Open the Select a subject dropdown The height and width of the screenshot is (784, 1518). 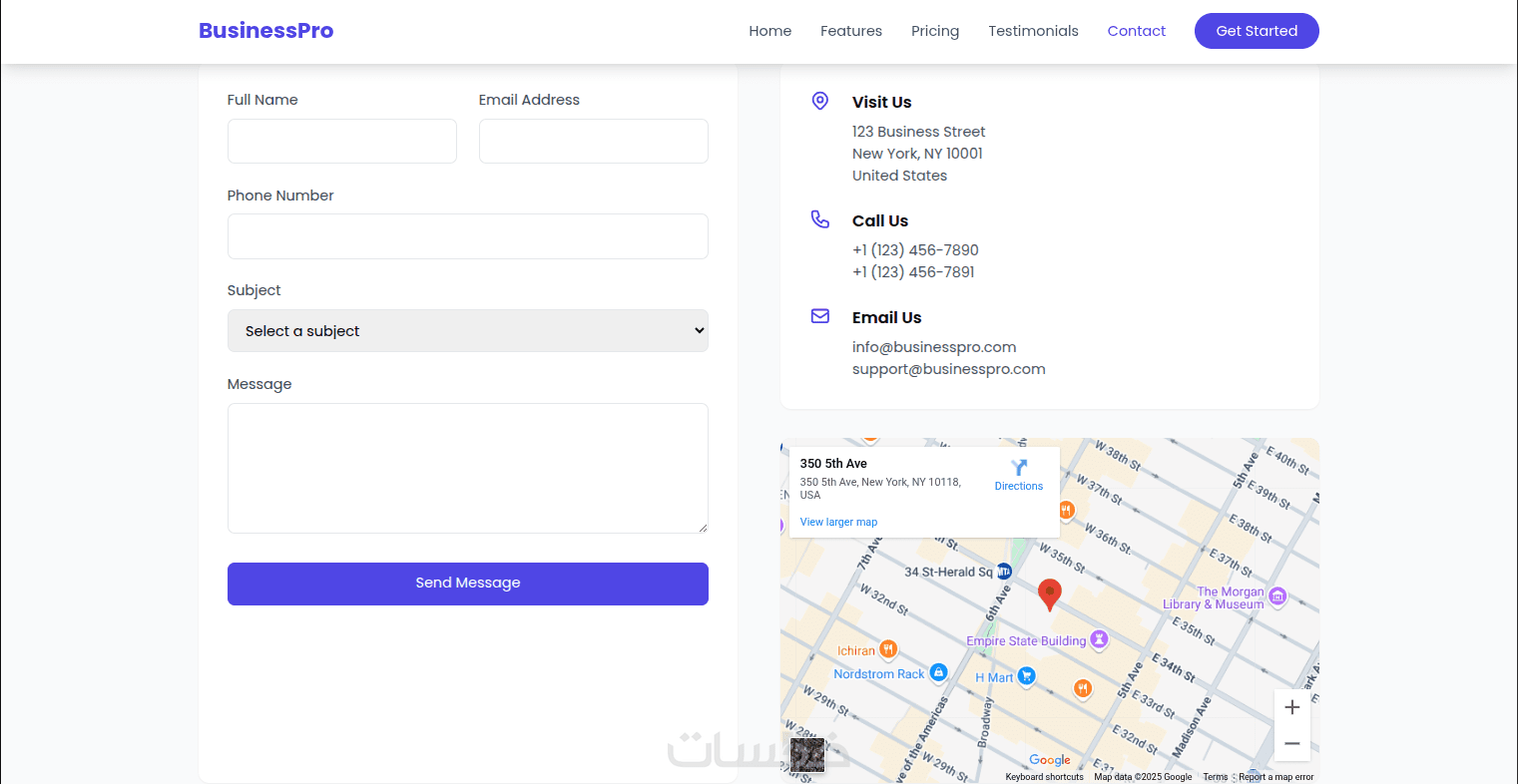pyautogui.click(x=467, y=331)
